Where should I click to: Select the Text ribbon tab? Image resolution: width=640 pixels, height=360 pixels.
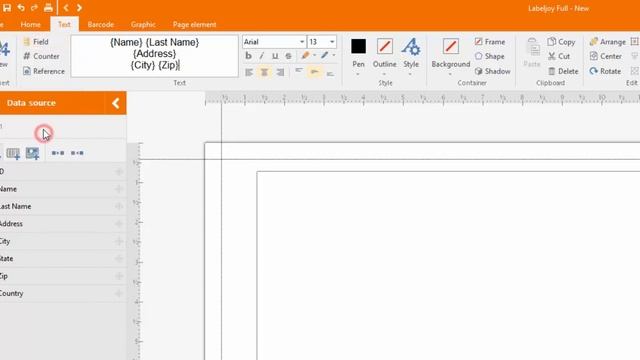[x=64, y=24]
